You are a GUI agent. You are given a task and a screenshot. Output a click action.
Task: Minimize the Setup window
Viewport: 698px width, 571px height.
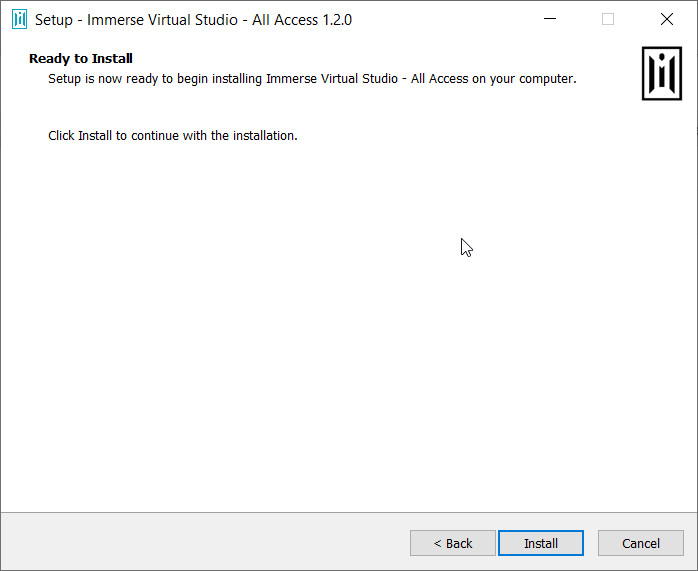click(x=549, y=19)
